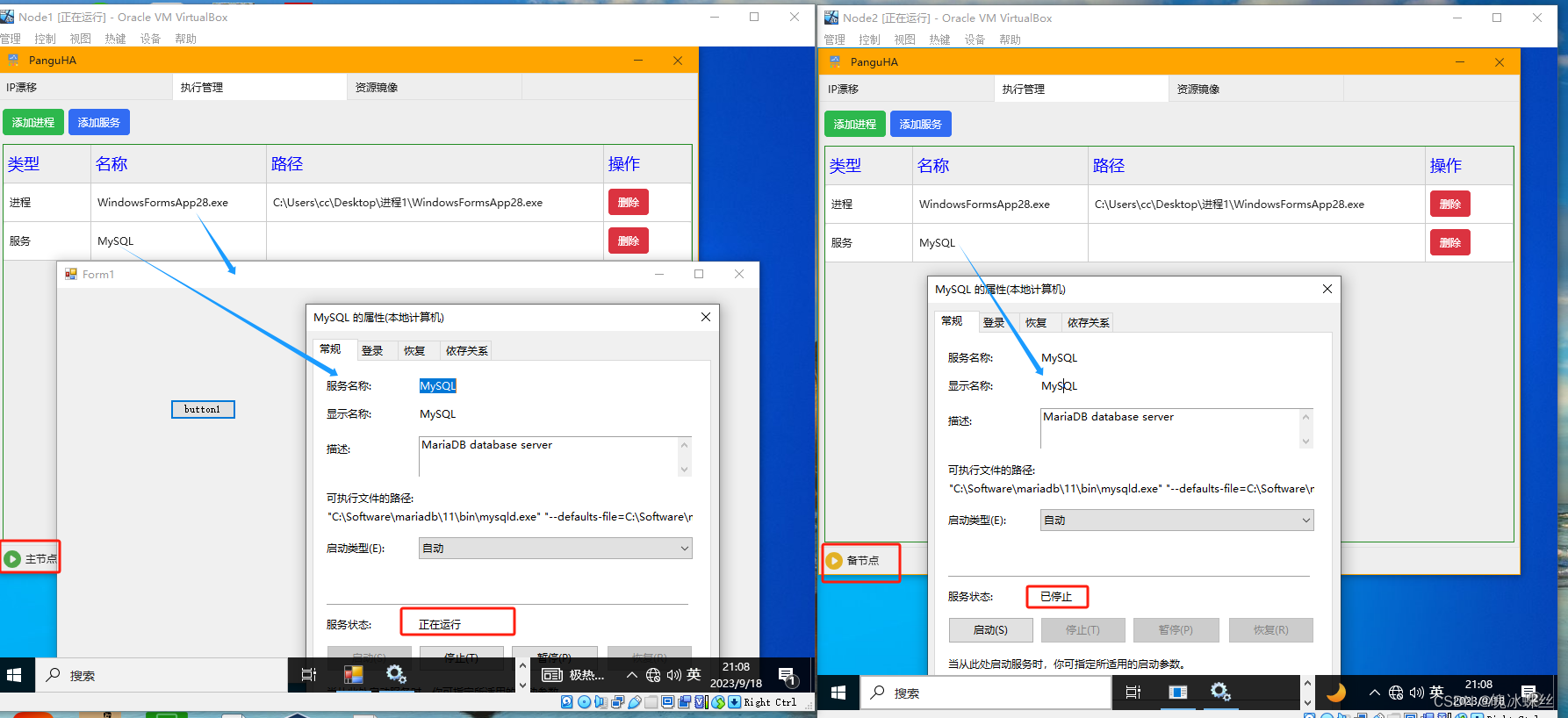Open 依存关系 tab in Node2 MySQL properties
The image size is (1568, 718).
(1089, 322)
